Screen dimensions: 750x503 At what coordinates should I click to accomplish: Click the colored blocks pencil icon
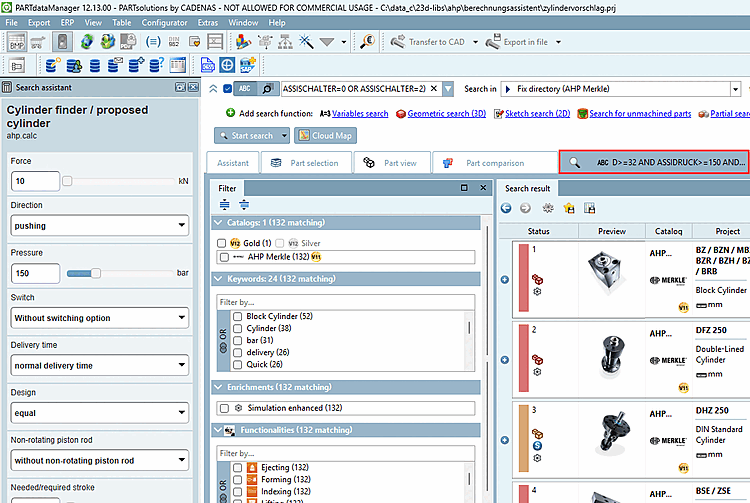pyautogui.click(x=243, y=42)
